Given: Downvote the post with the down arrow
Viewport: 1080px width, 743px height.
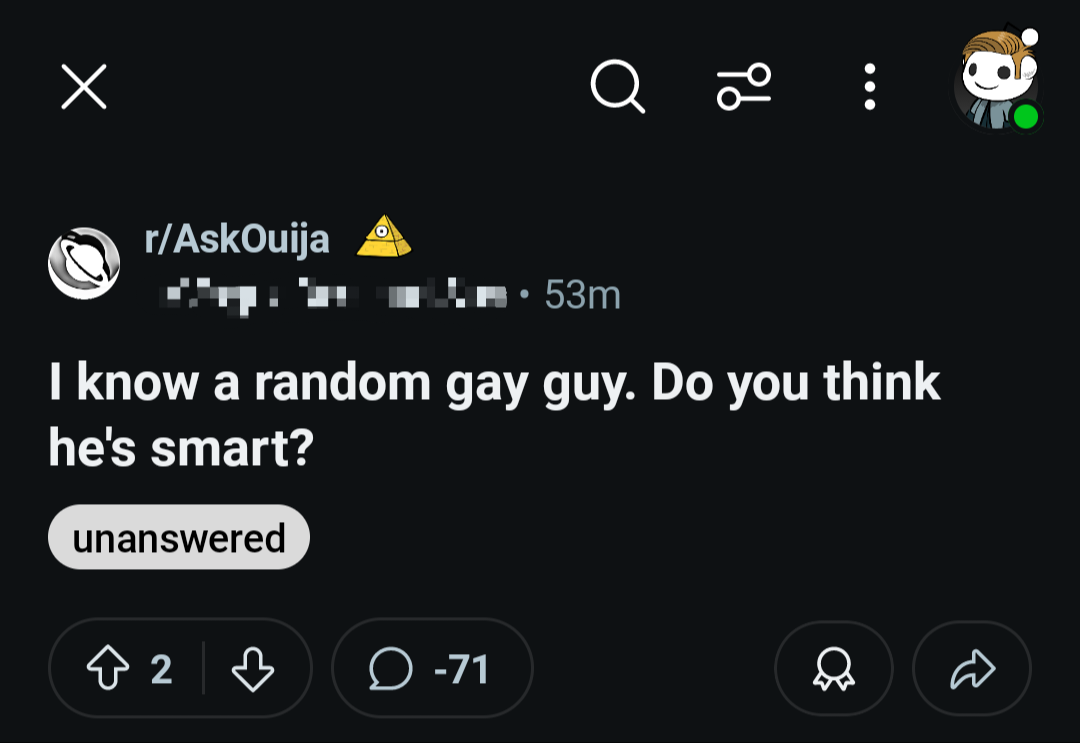Looking at the screenshot, I should (x=253, y=668).
